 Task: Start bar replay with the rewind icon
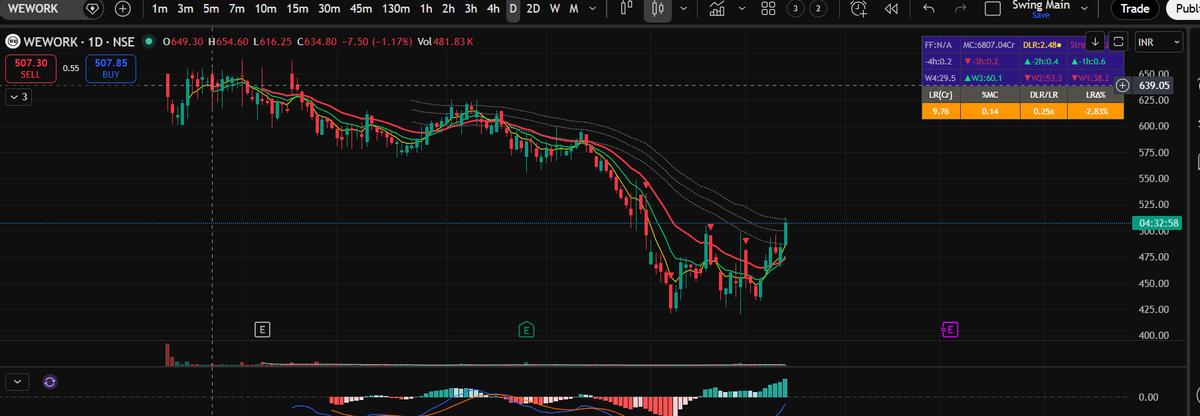(890, 9)
